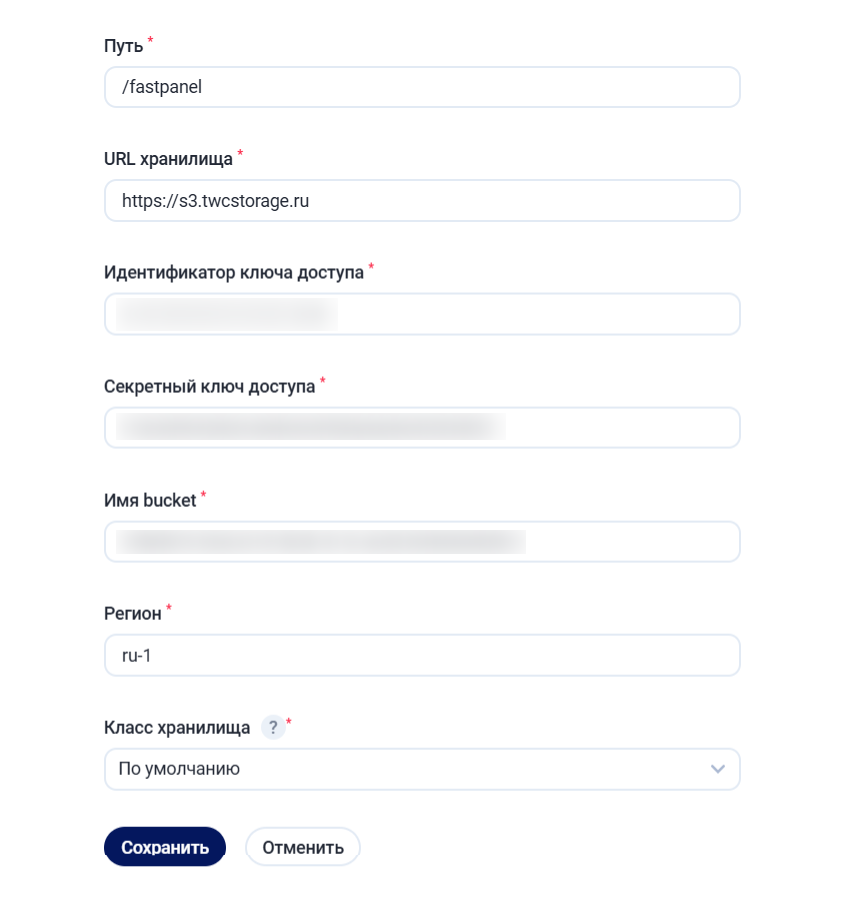This screenshot has height=919, width=853.
Task: Open the Класс хранилища dropdown
Action: pos(421,769)
